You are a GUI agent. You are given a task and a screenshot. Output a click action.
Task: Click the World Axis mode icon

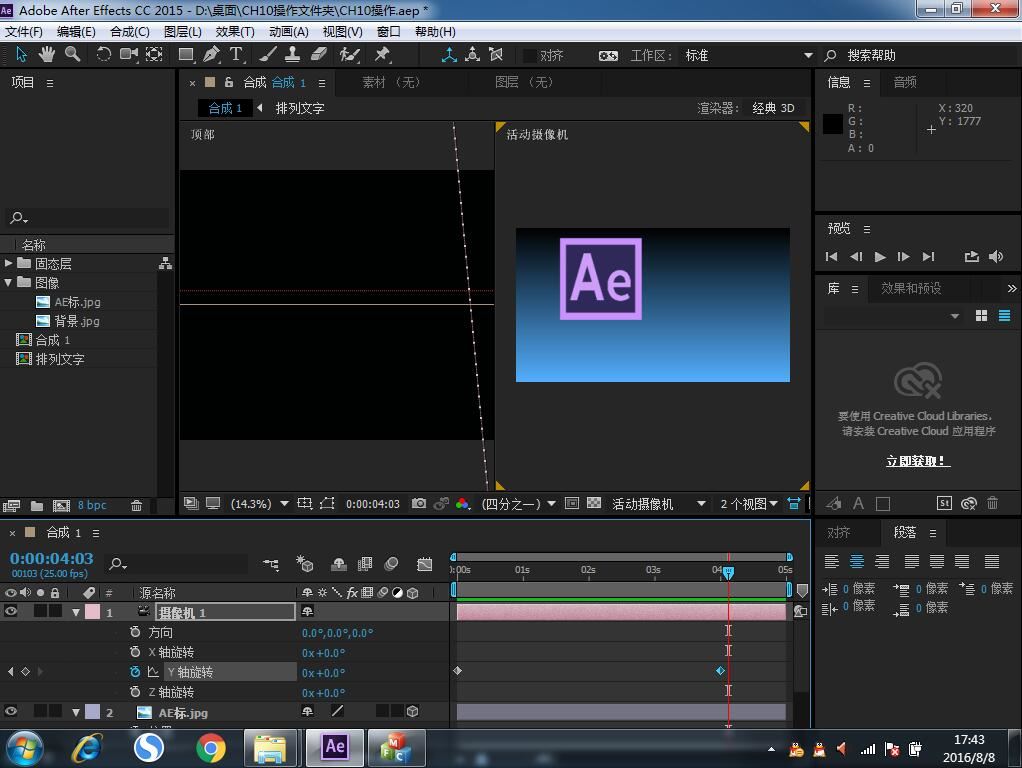[473, 55]
